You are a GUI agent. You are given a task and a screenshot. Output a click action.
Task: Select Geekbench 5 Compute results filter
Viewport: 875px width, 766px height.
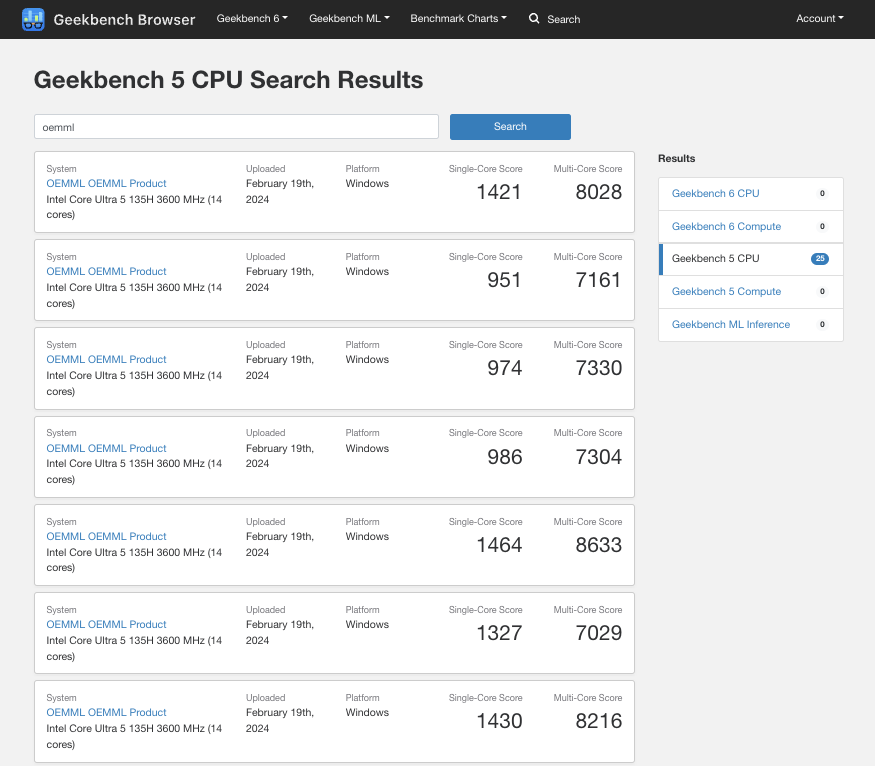click(x=751, y=292)
